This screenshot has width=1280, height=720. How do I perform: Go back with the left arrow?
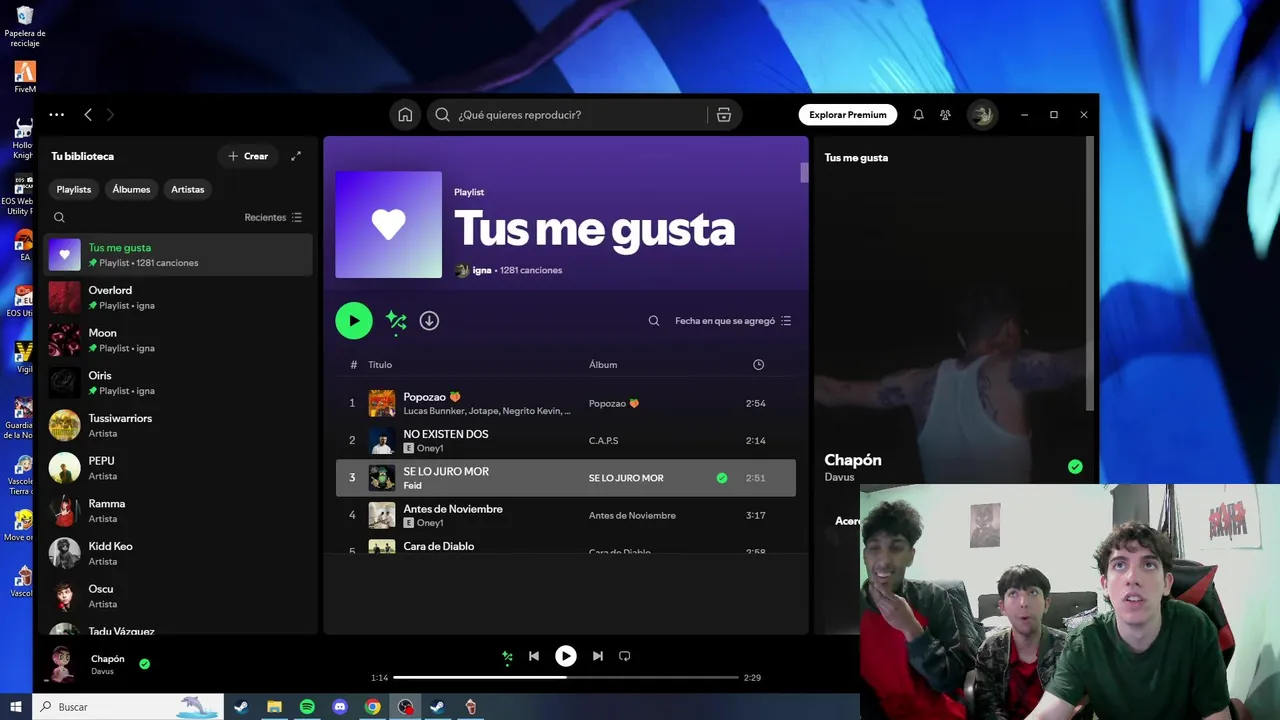pyautogui.click(x=88, y=115)
